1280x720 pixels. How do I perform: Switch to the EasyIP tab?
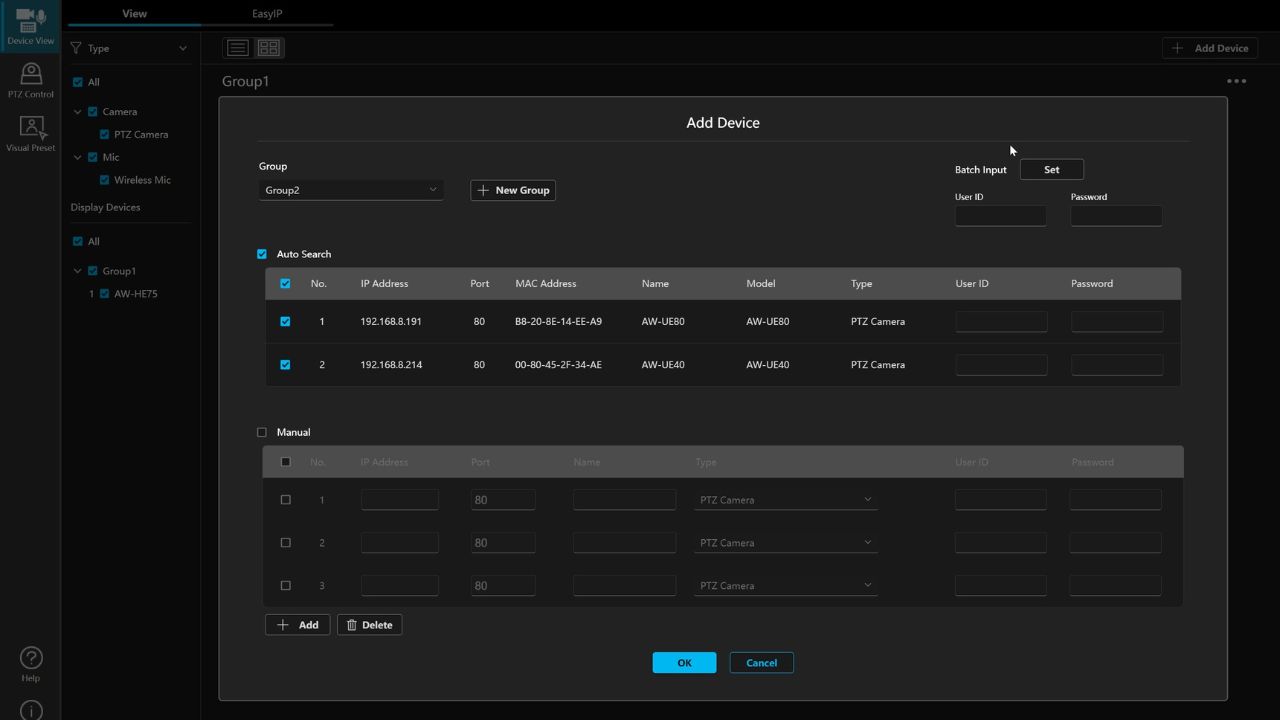point(267,14)
